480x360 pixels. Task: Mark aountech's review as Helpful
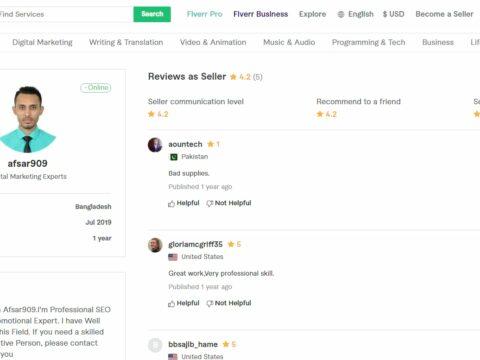(x=184, y=203)
